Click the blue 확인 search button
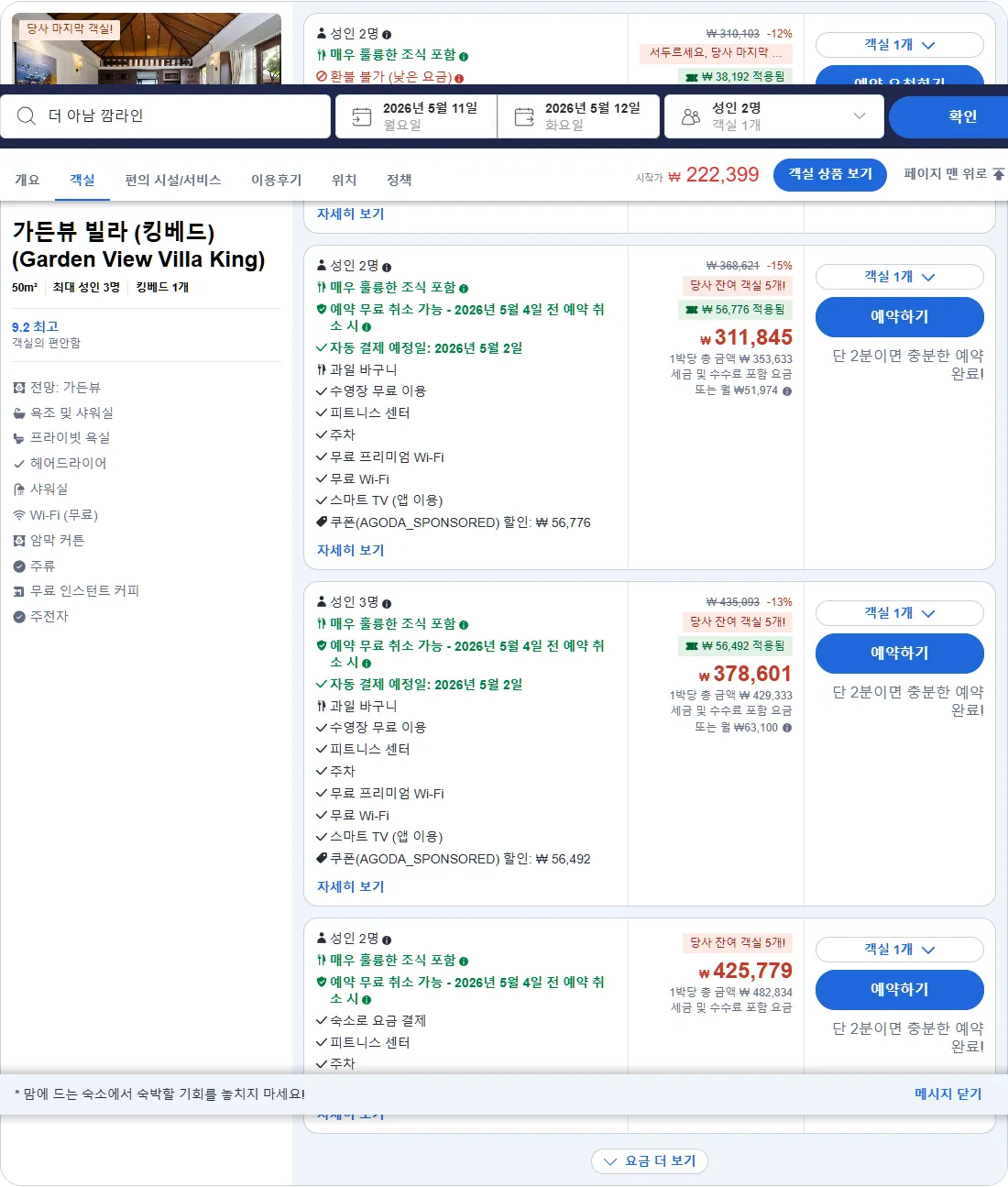1008x1187 pixels. [x=950, y=116]
